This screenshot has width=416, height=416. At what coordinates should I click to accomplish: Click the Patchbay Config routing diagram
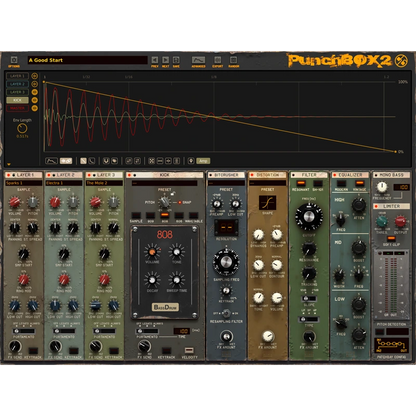click(391, 345)
